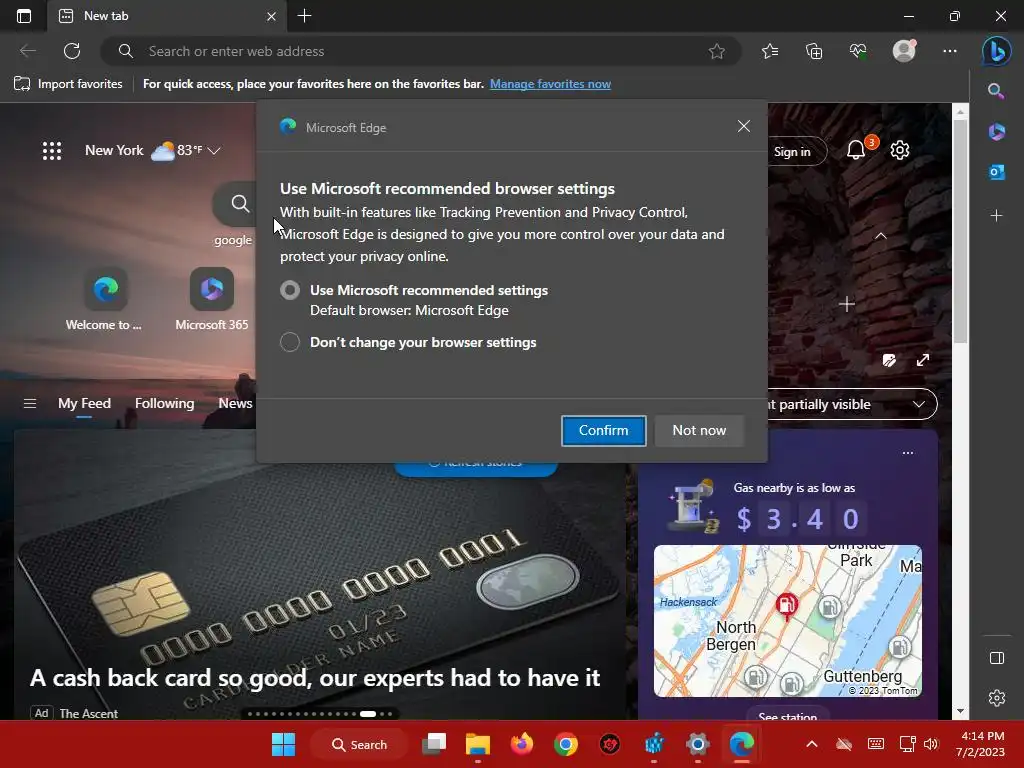The width and height of the screenshot is (1024, 768).
Task: Open File Explorer from taskbar
Action: (477, 744)
